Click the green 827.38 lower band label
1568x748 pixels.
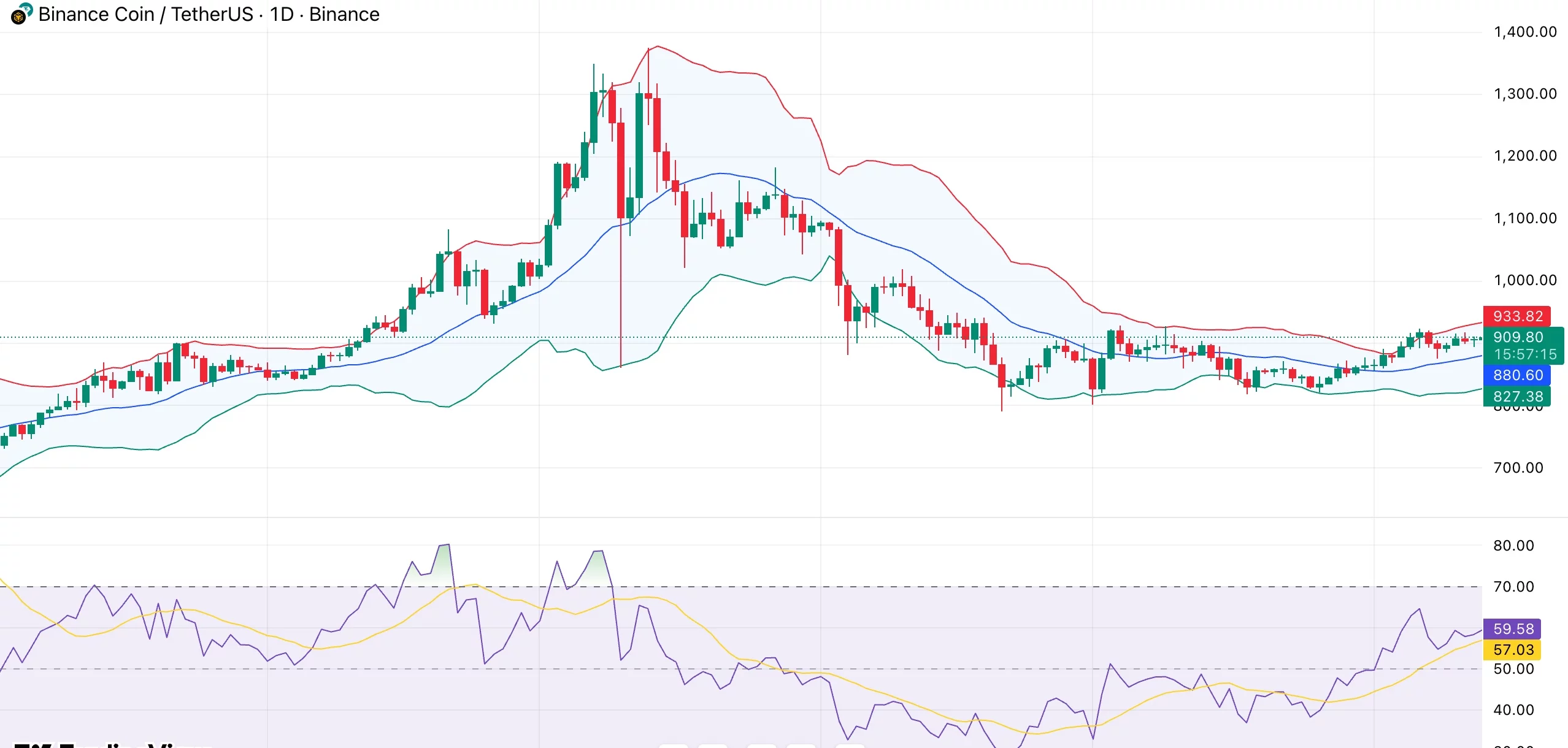click(1517, 397)
